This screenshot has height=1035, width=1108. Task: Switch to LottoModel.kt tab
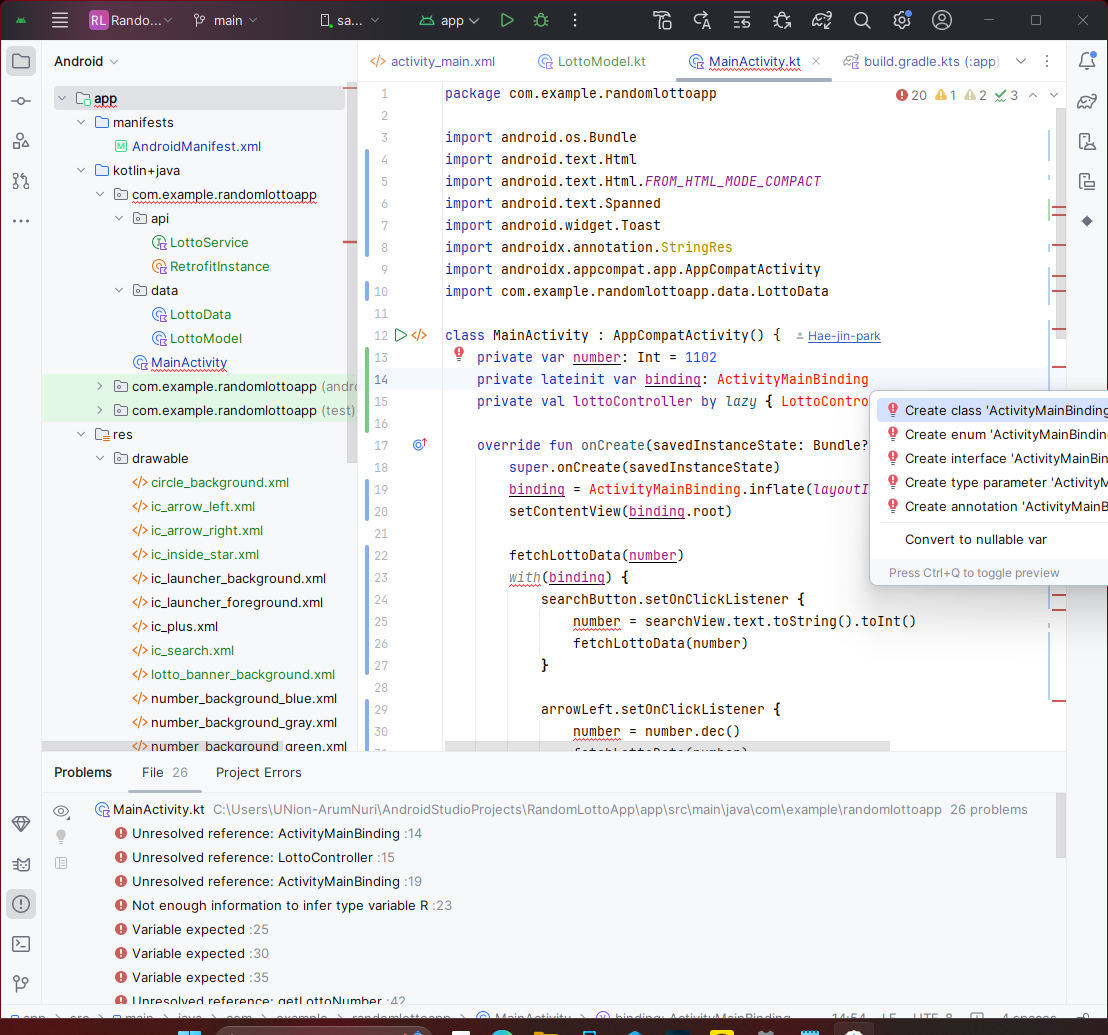[x=592, y=61]
